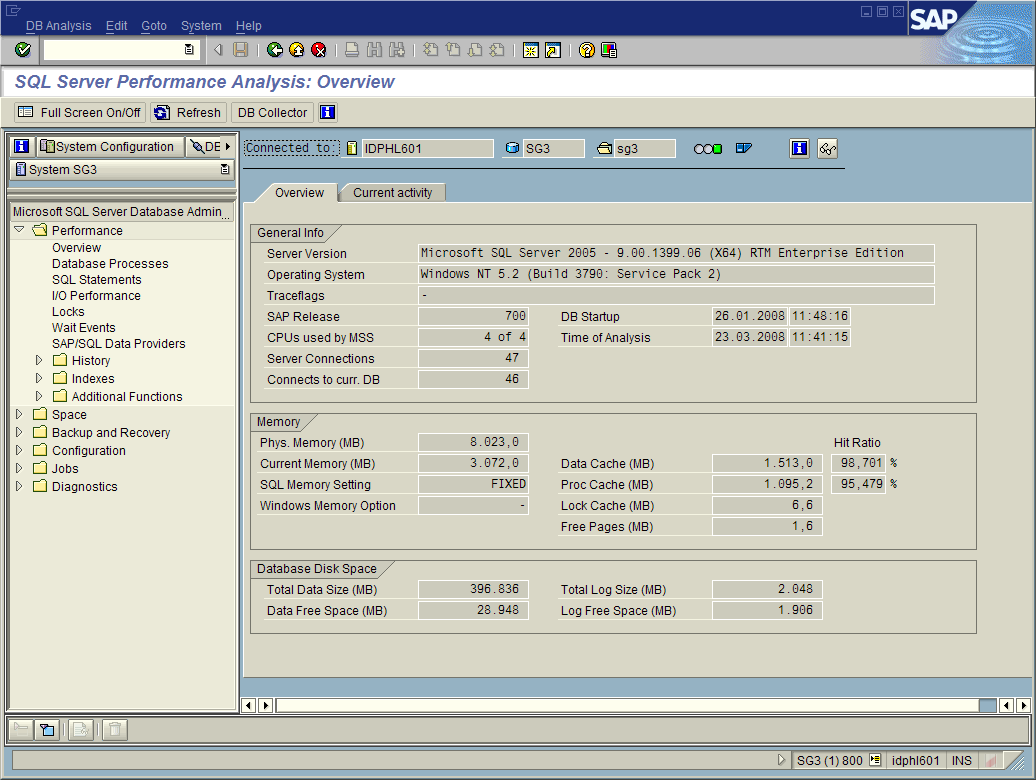Click the info icon in connection bar

pyautogui.click(x=799, y=148)
